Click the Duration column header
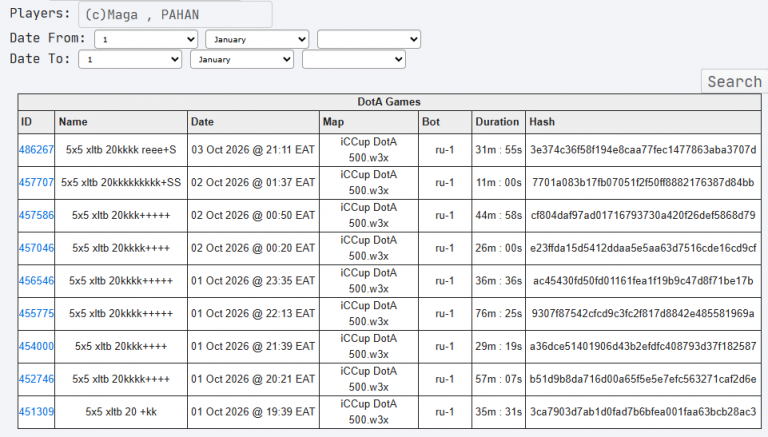The image size is (768, 437). click(498, 121)
